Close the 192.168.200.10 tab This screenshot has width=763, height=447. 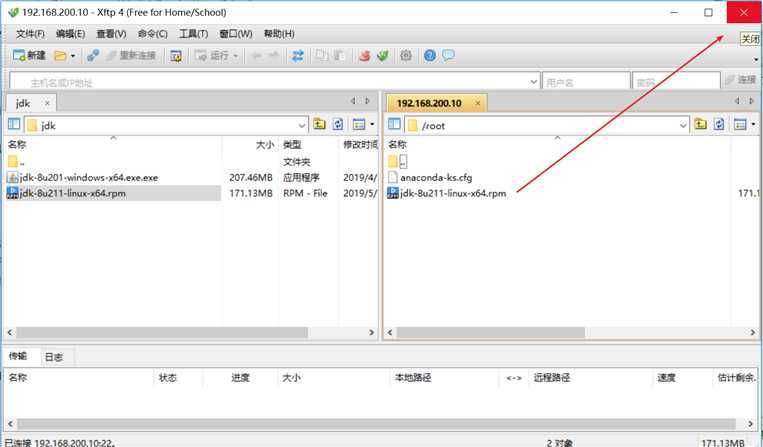(x=478, y=103)
